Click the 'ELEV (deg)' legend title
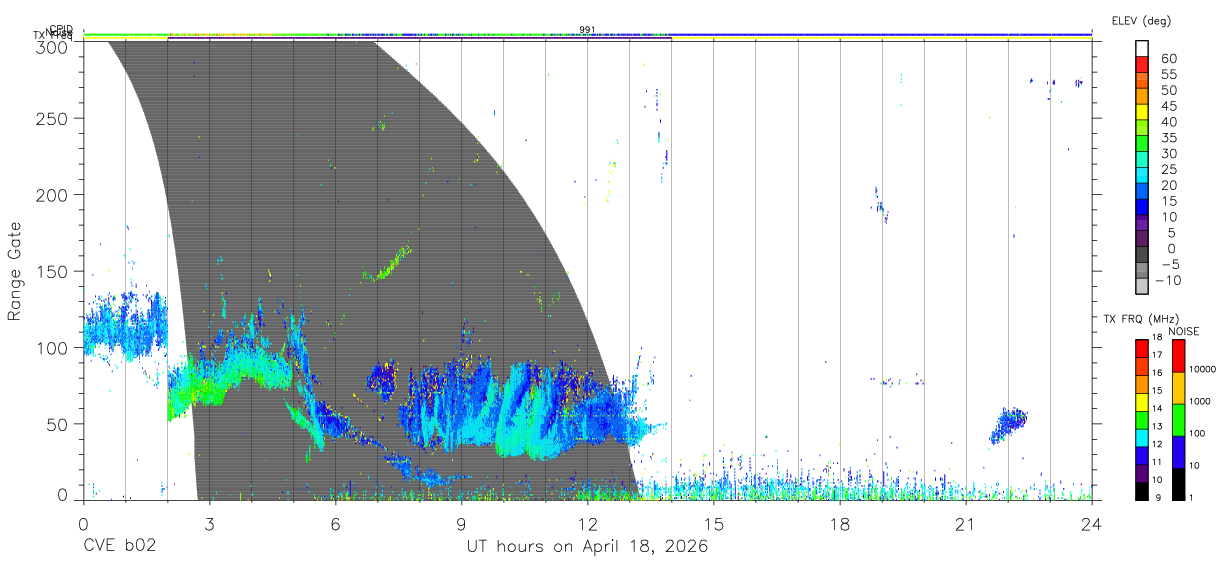Viewport: 1228px width, 567px height. pos(1141,20)
